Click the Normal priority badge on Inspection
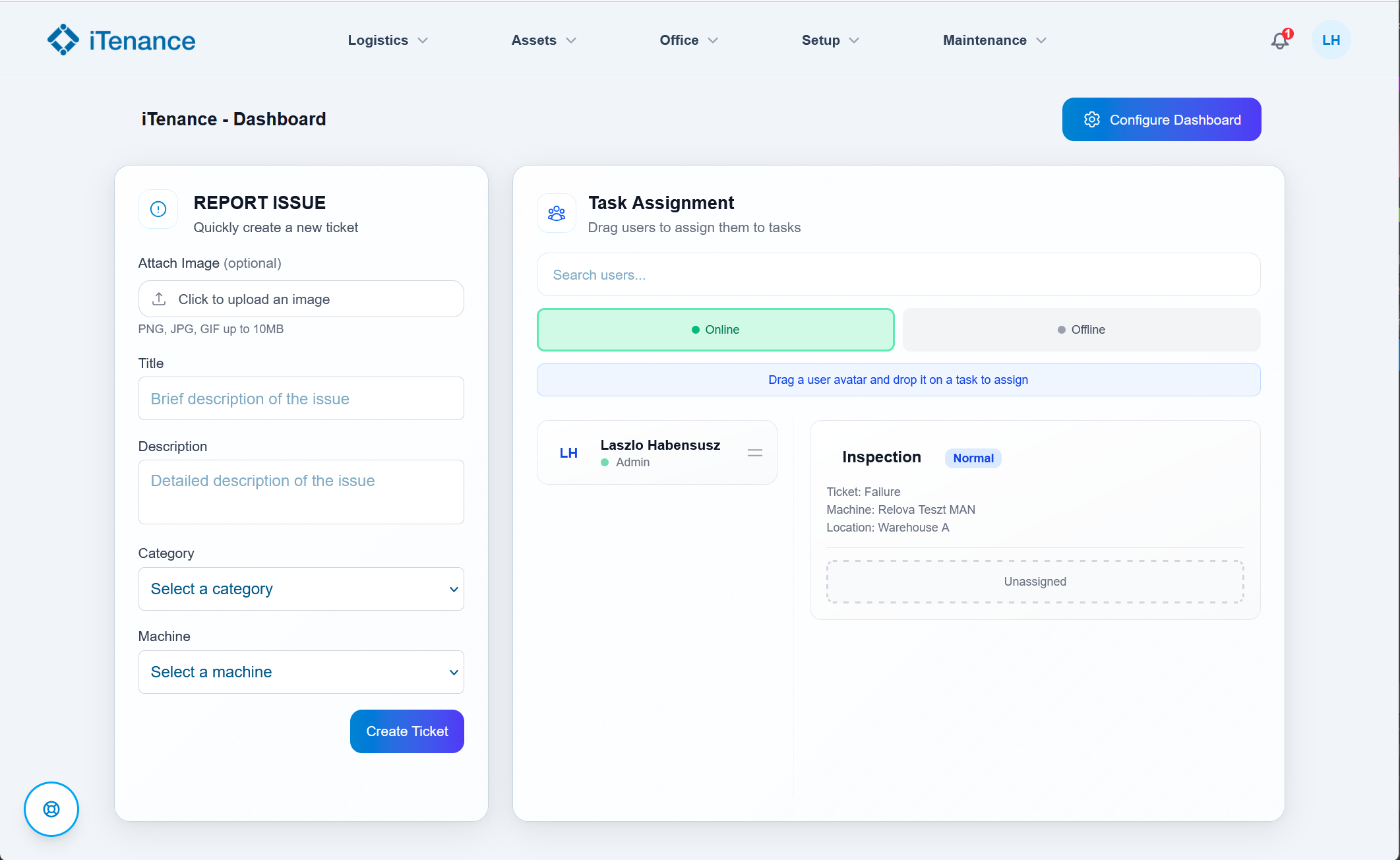The image size is (1400, 860). [x=973, y=458]
